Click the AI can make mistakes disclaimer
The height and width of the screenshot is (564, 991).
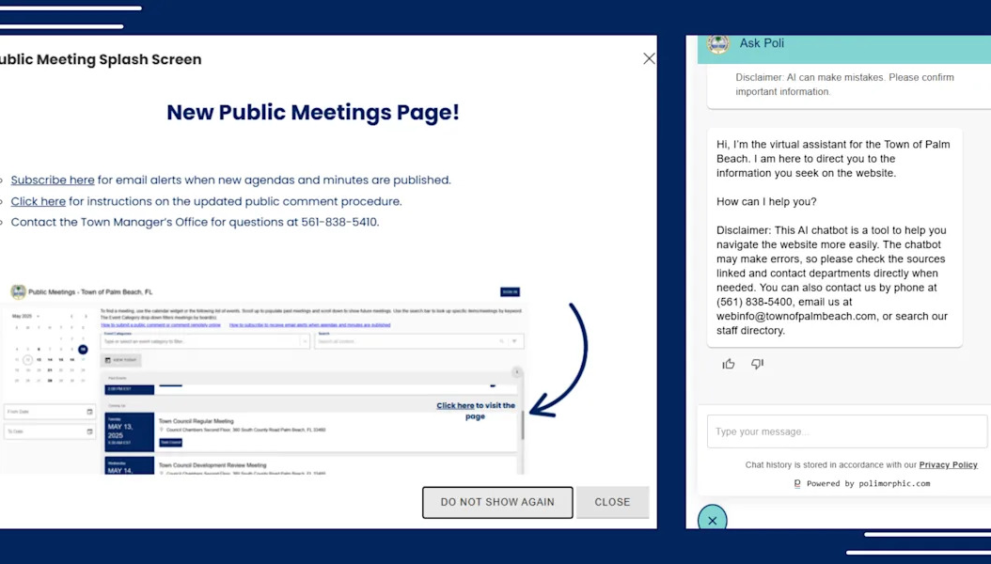point(844,85)
